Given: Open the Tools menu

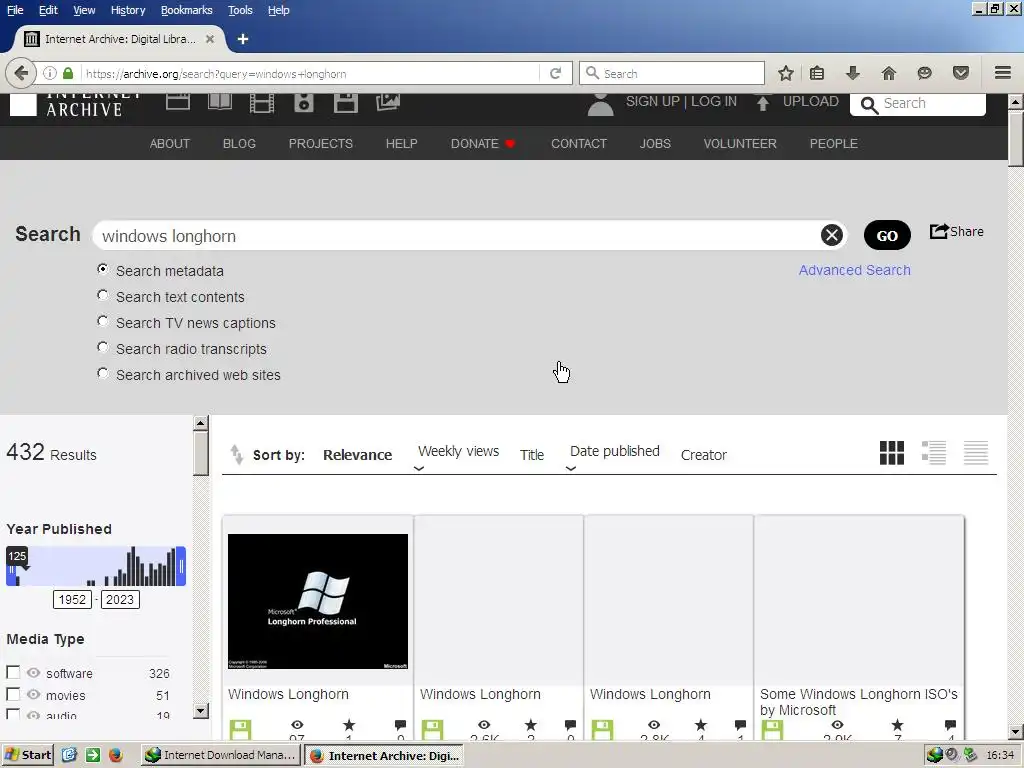Looking at the screenshot, I should pyautogui.click(x=240, y=10).
